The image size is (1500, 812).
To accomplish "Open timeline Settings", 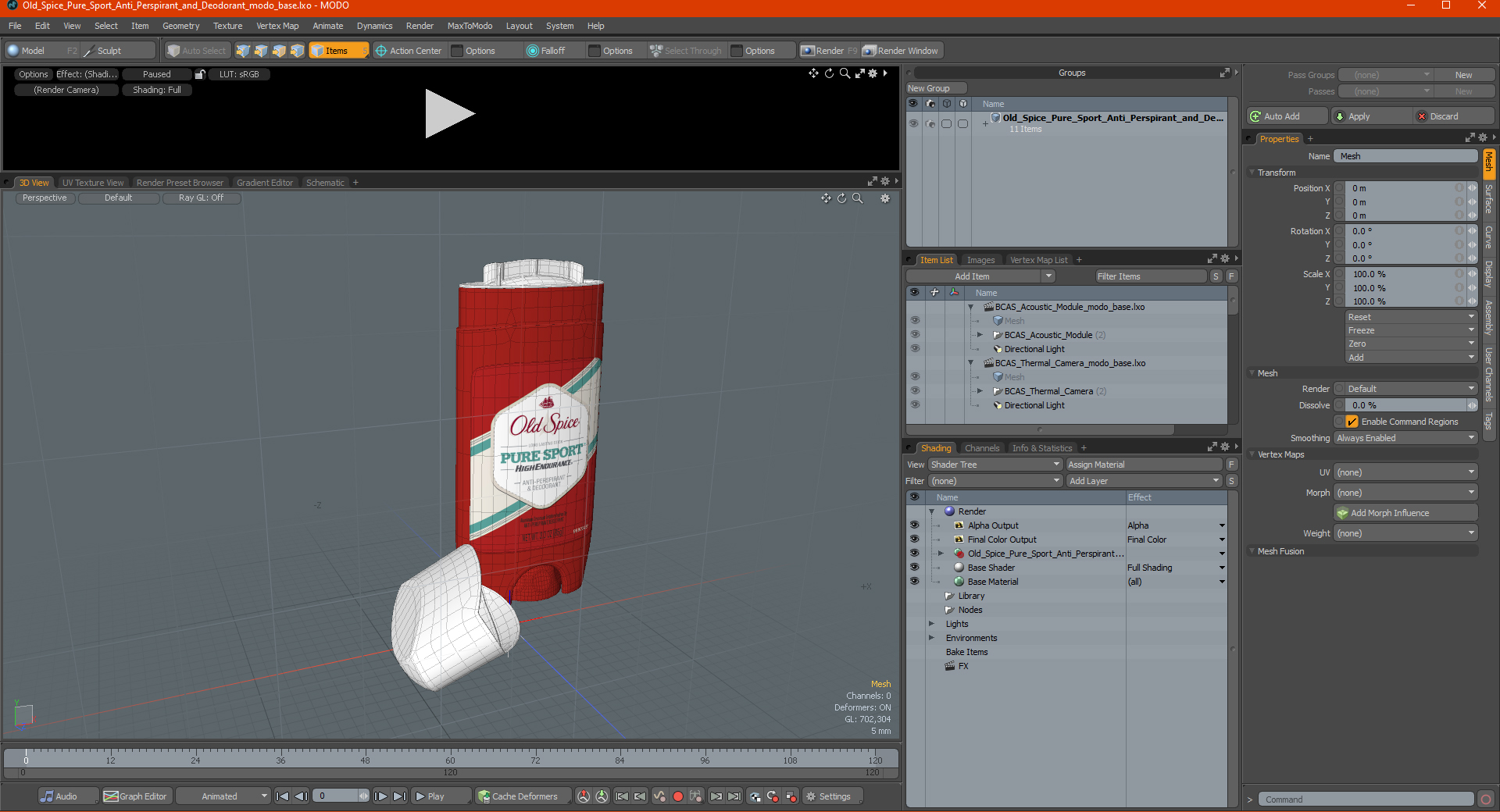I will point(834,796).
